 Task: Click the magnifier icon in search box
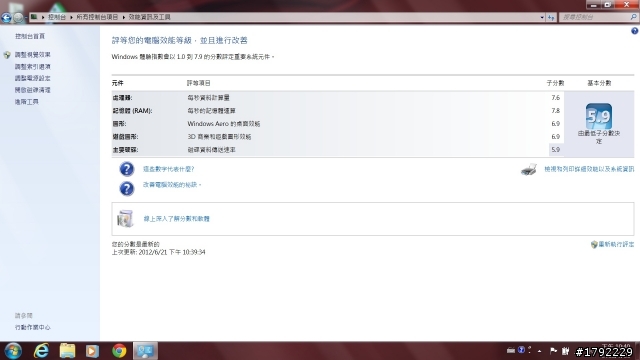pos(633,17)
